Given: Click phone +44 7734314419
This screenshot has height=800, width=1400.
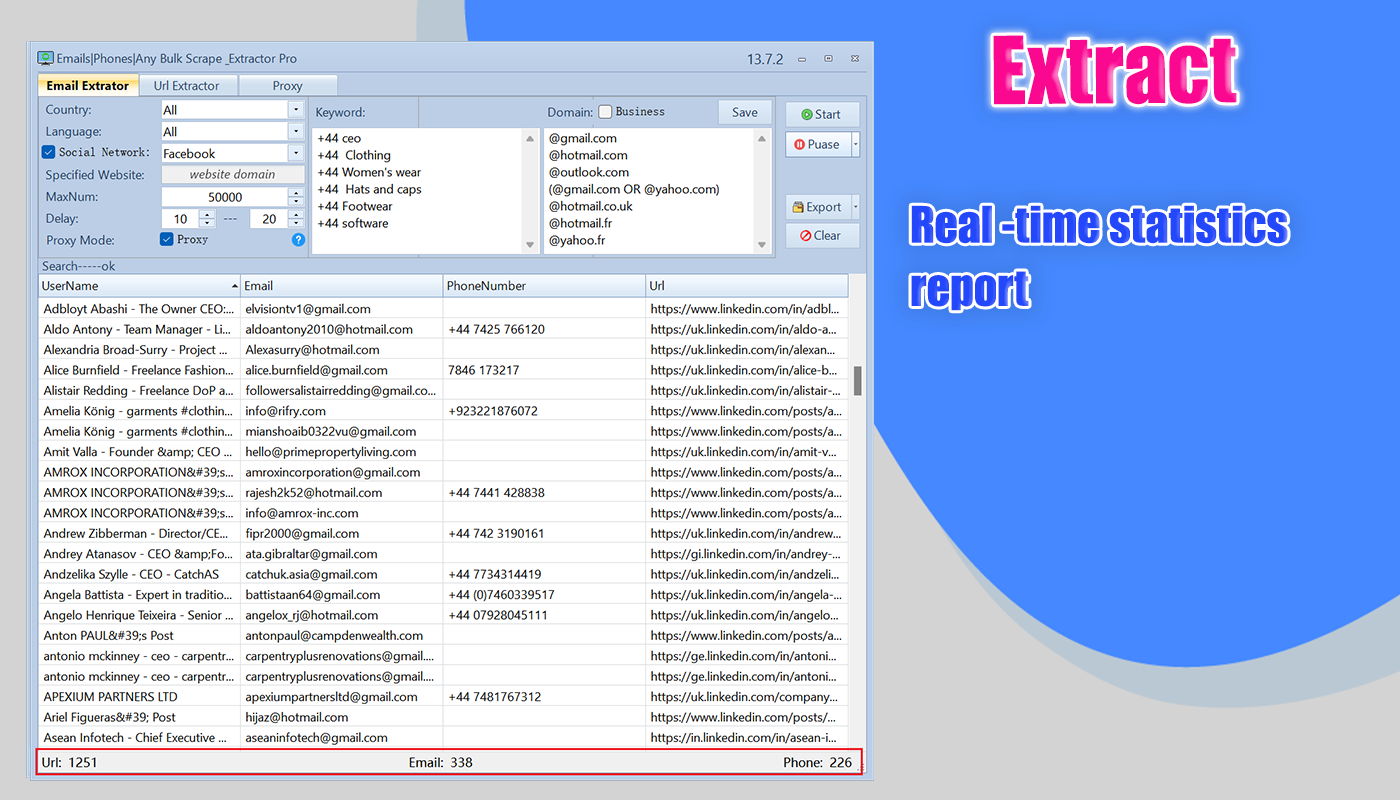Looking at the screenshot, I should pos(495,574).
